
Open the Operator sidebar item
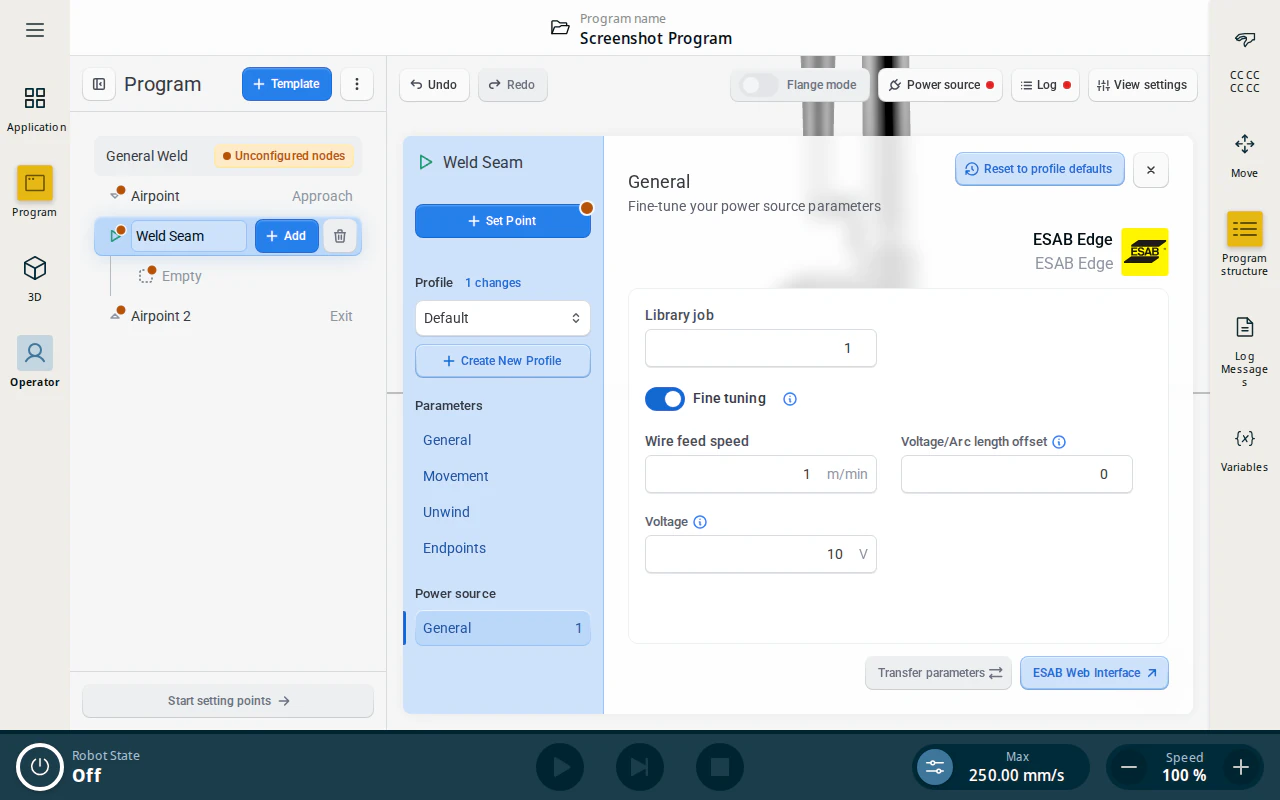[x=35, y=362]
